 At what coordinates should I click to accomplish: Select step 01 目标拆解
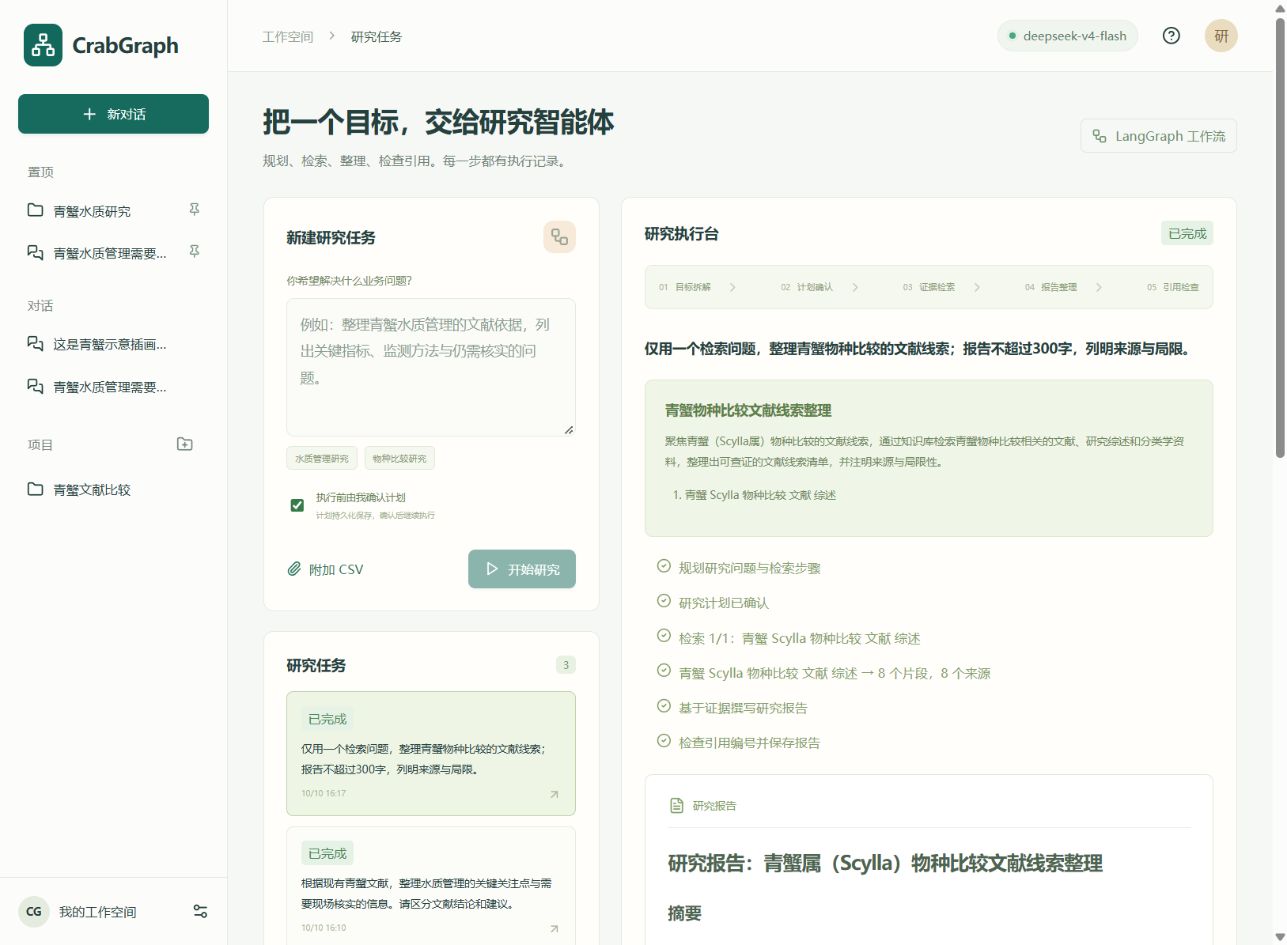685,287
